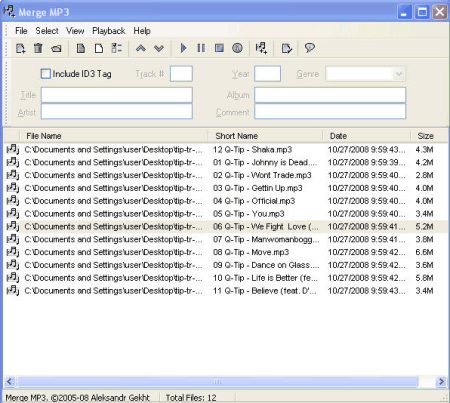Click the scrollbar right arrow button
The image size is (450, 403).
441,382
